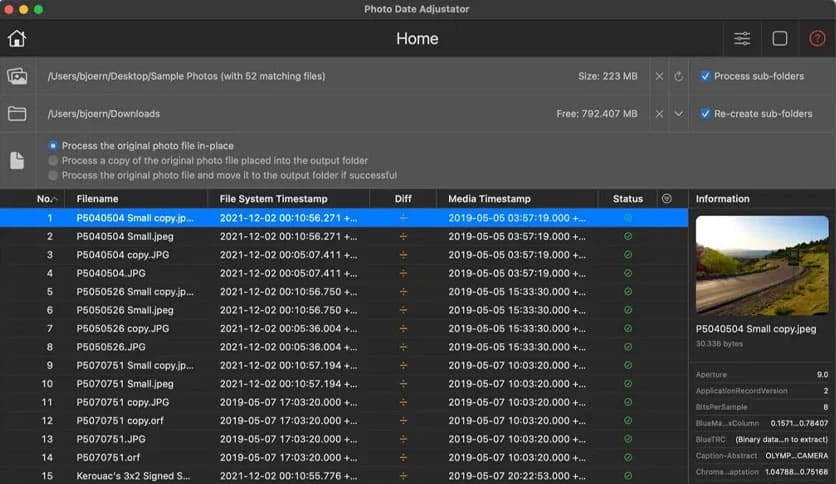The width and height of the screenshot is (836, 484).
Task: Sort the list by the No. column
Action: 45,199
